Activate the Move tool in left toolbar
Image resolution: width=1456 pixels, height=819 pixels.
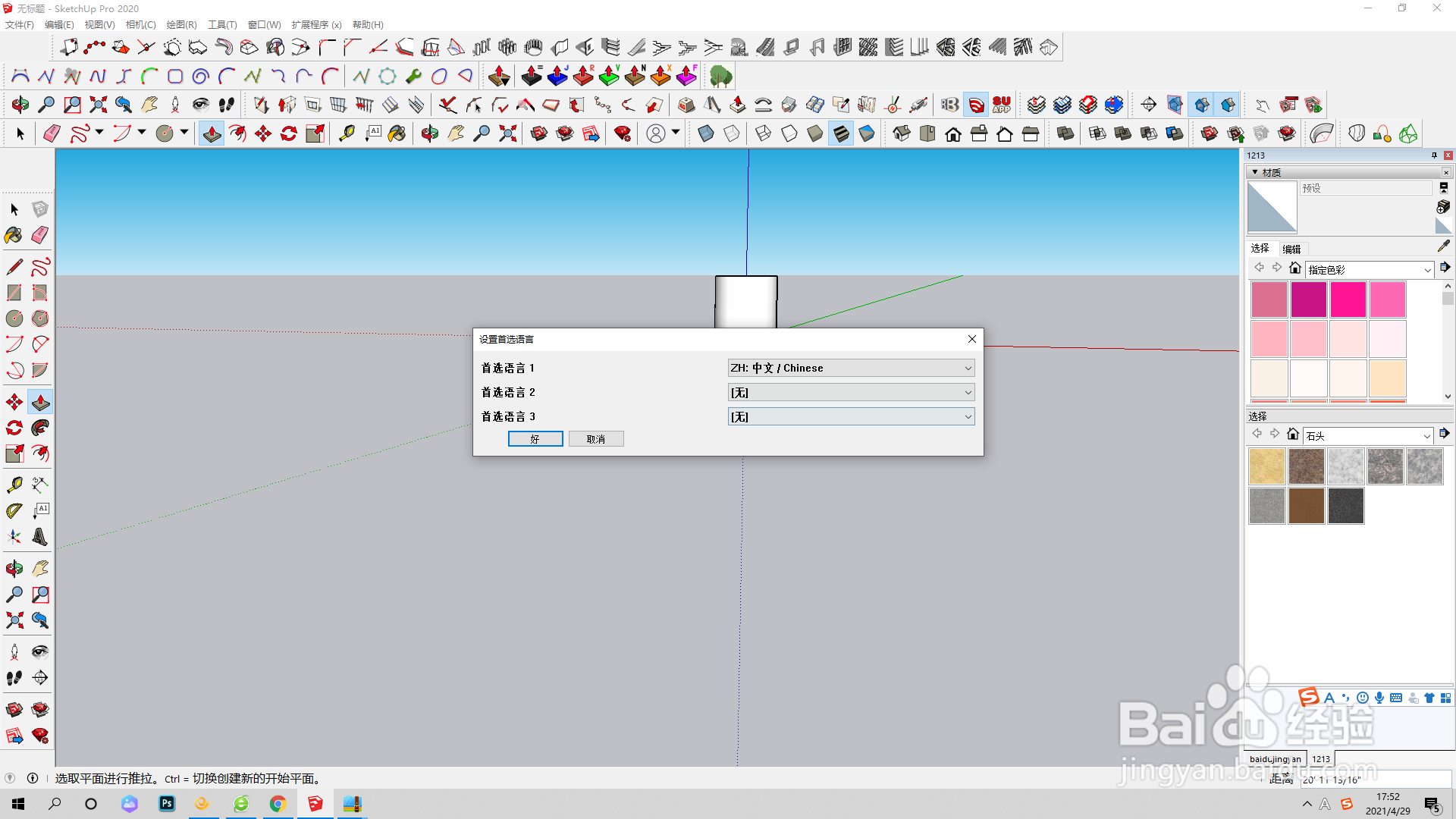click(x=14, y=402)
